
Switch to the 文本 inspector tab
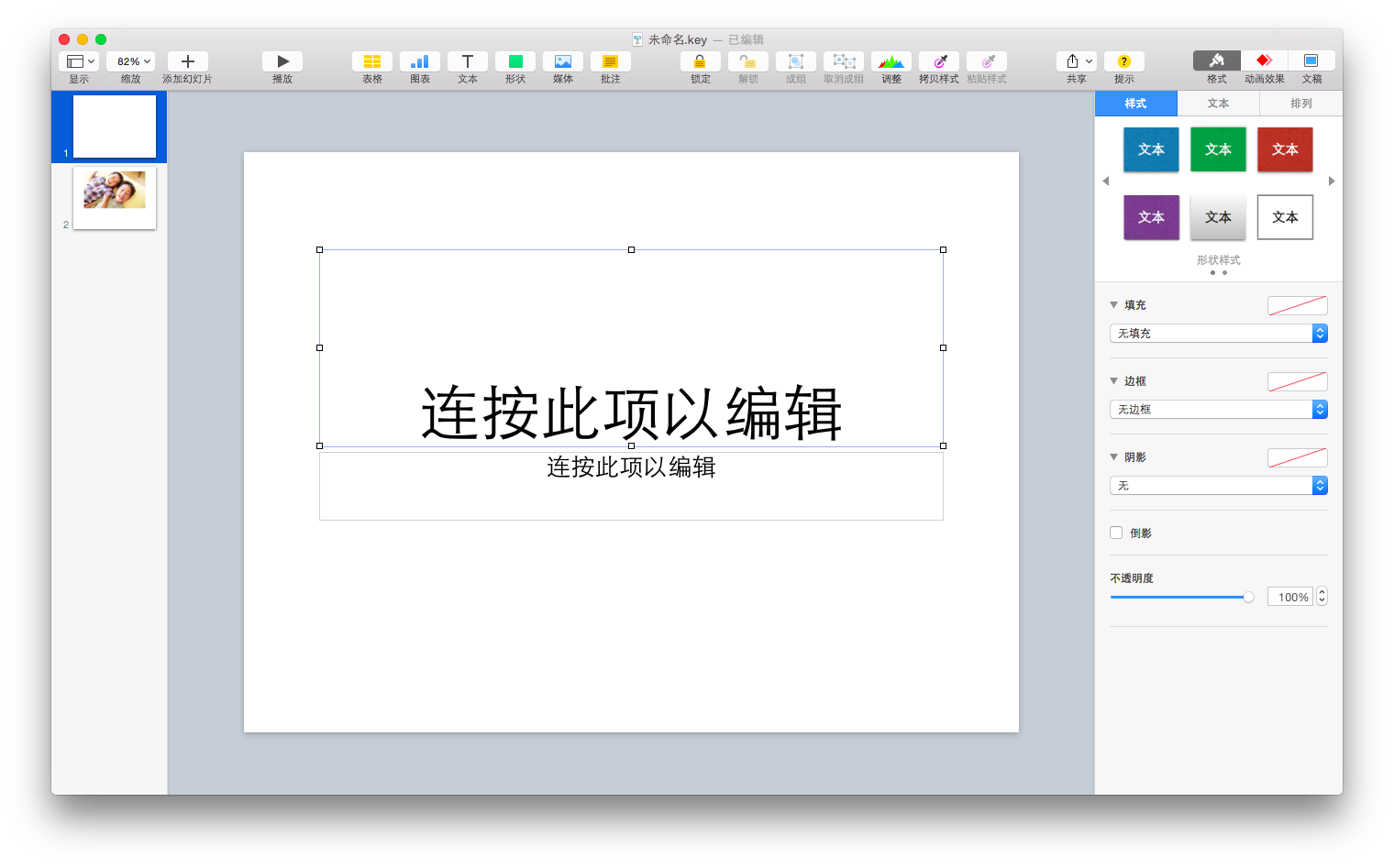[x=1218, y=103]
